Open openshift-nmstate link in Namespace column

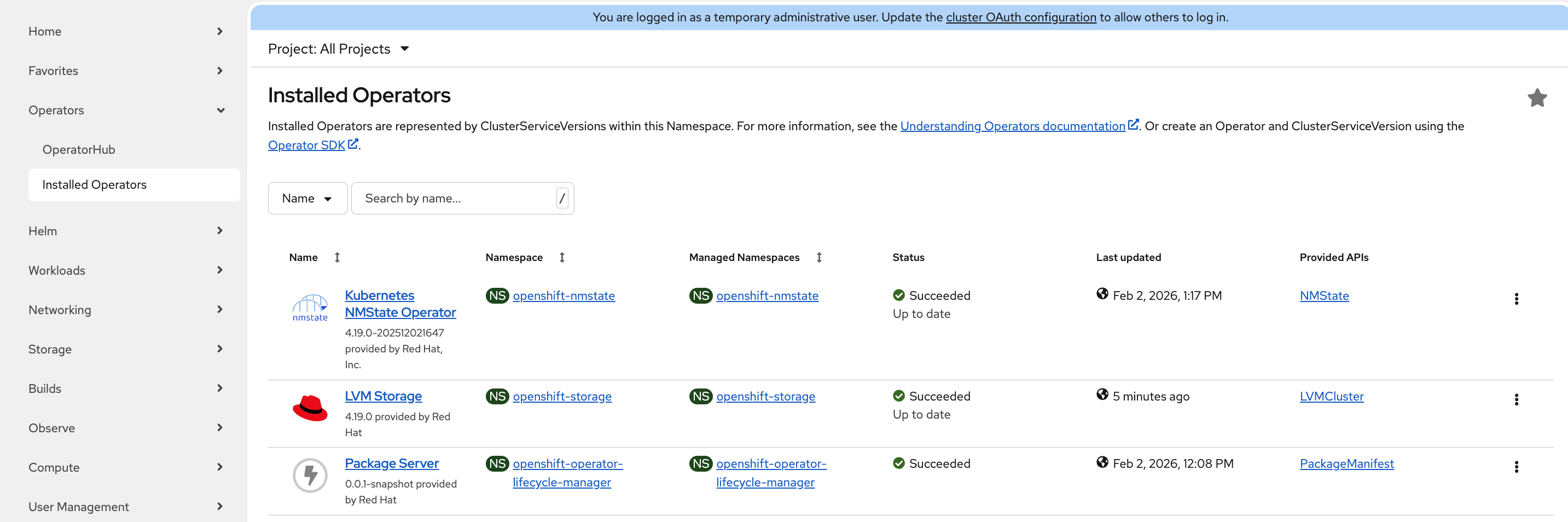[x=564, y=295]
